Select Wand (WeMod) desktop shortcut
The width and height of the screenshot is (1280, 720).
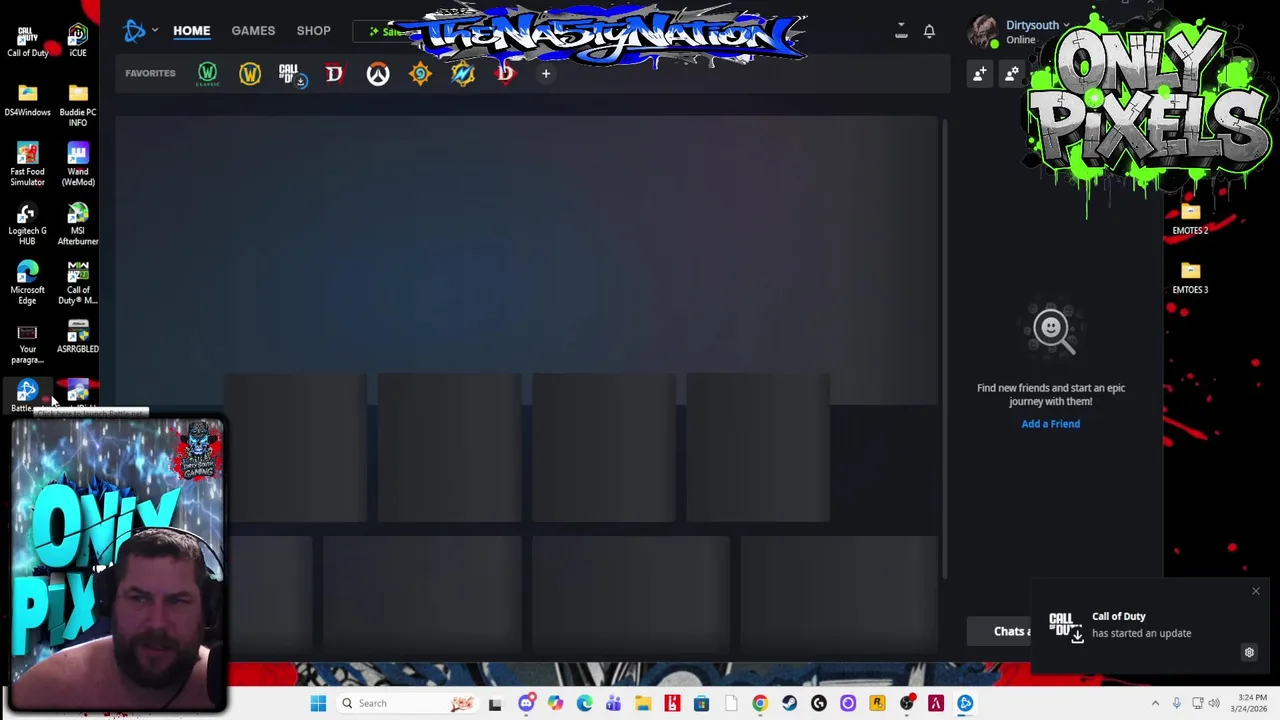[x=78, y=164]
